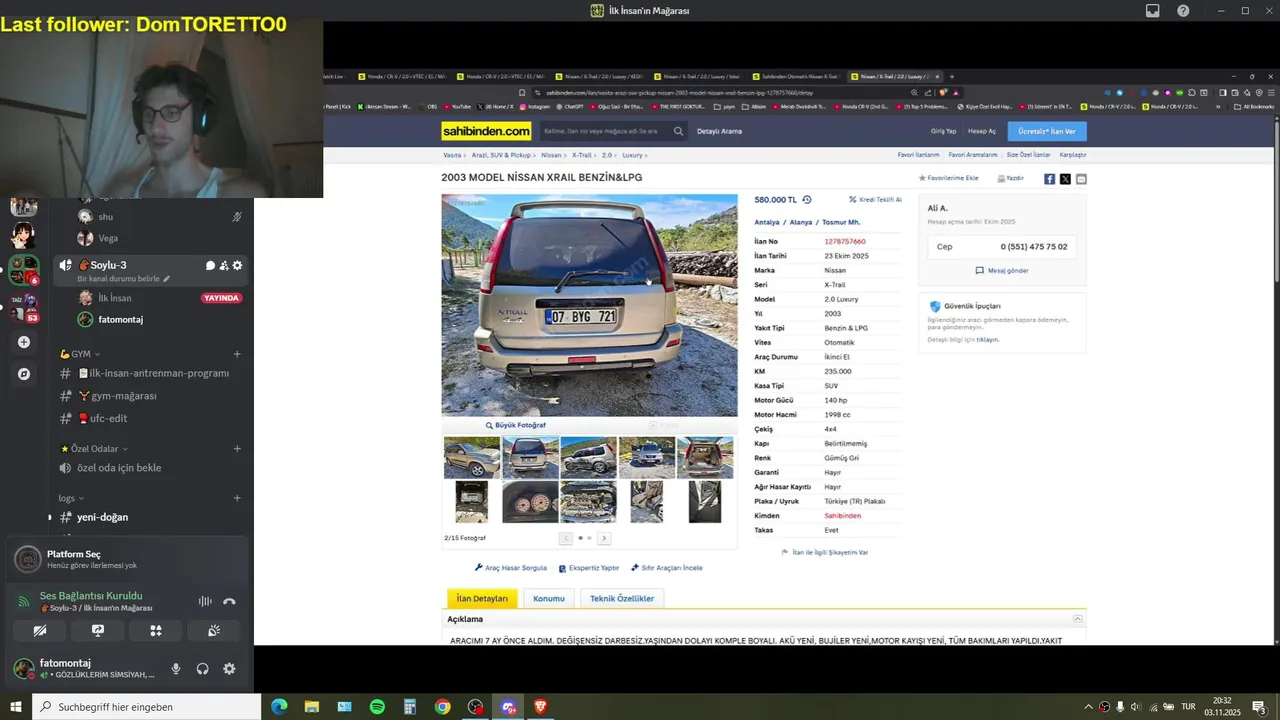The image size is (1280, 720).
Task: Collapse the GYM category
Action: tap(79, 354)
